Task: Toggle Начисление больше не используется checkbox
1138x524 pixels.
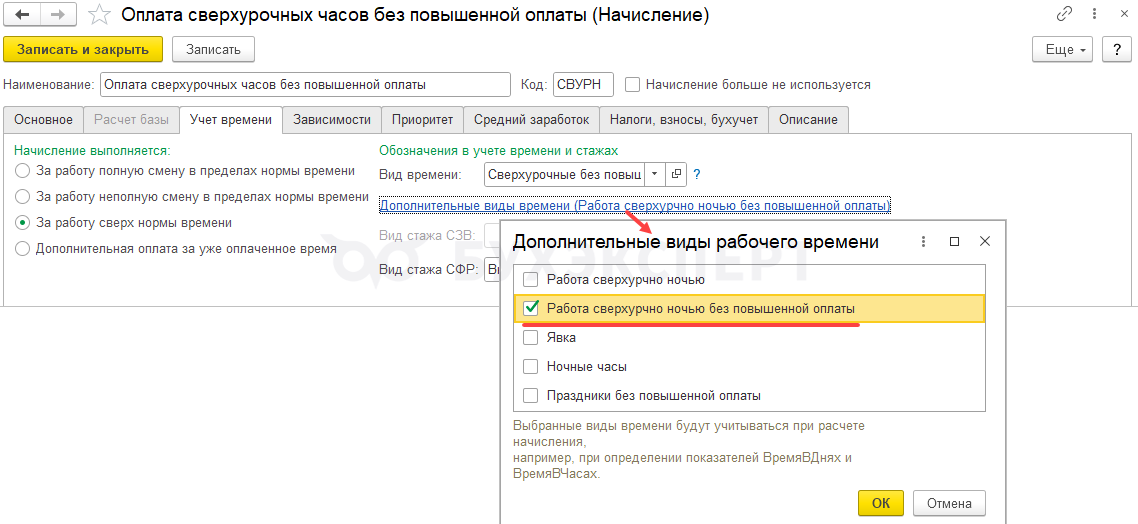Action: pyautogui.click(x=633, y=84)
